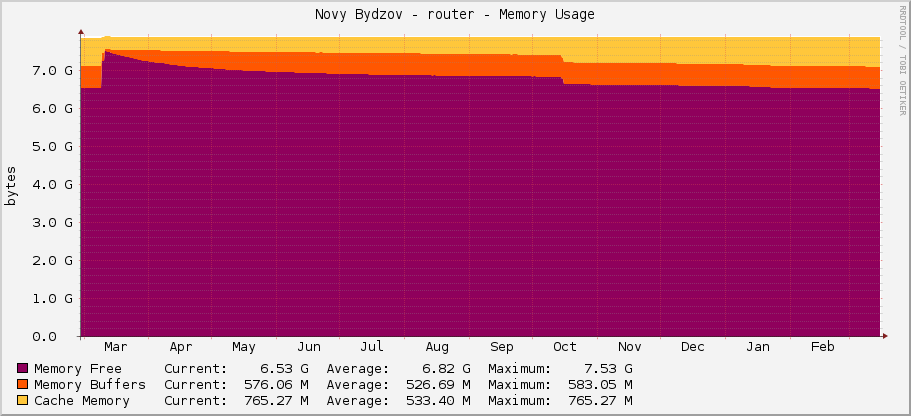Click the 'Aug' label on the time axis
Viewport: 911px width, 416px height.
437,347
